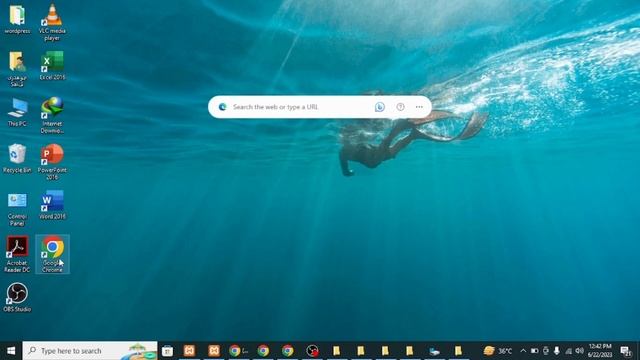Viewport: 640px width, 360px height.
Task: Open the Windows Start menu
Action: [x=11, y=351]
